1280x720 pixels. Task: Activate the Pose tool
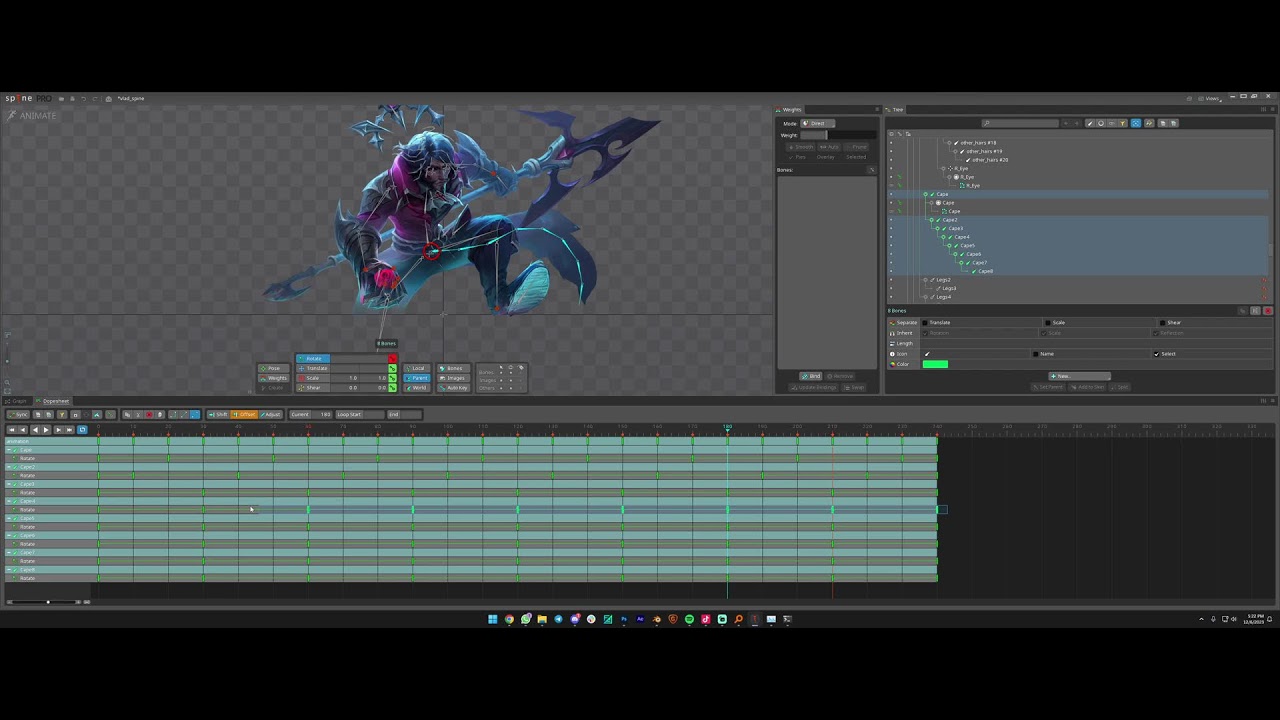point(273,368)
